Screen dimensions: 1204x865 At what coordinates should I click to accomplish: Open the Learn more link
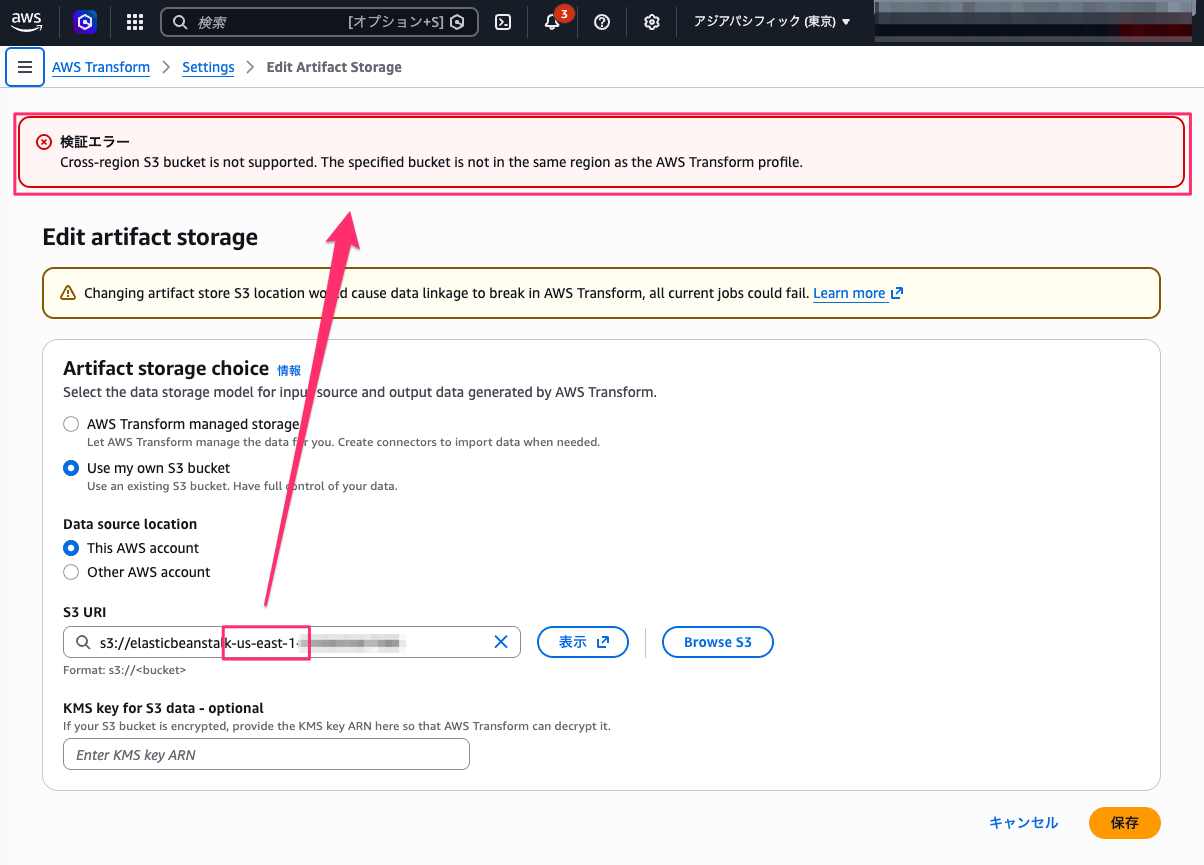pos(858,293)
